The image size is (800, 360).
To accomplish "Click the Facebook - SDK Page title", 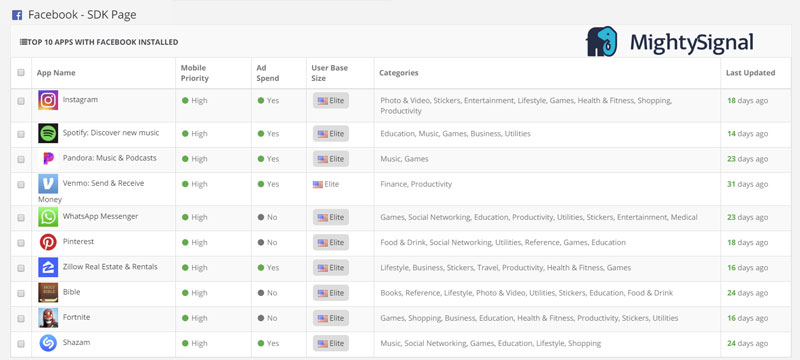I will 82,15.
